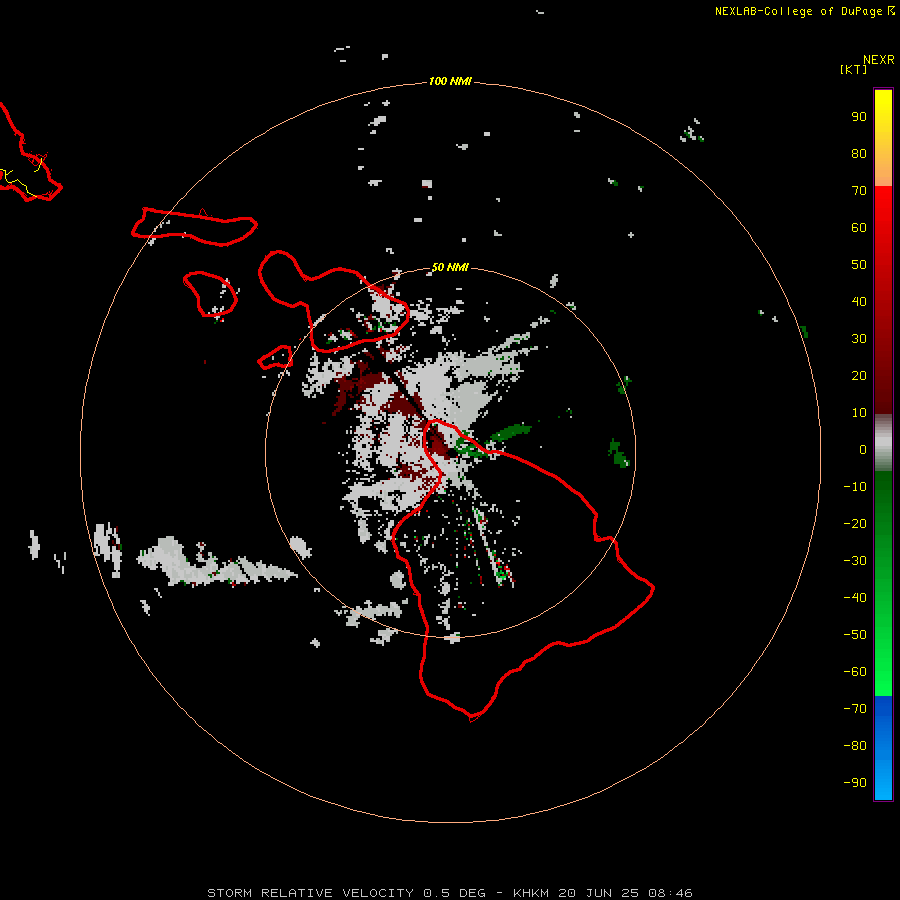The height and width of the screenshot is (900, 900).
Task: Select the -50 value on velocity scale
Action: click(x=855, y=635)
